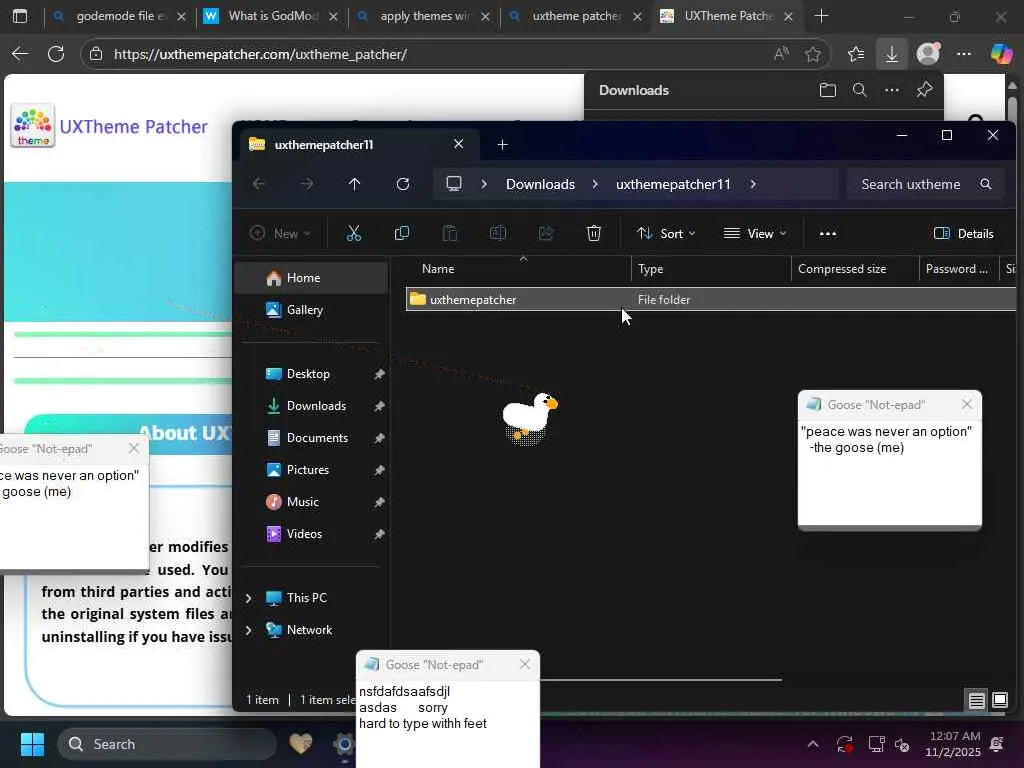Viewport: 1024px width, 768px height.
Task: Pin the Downloads panel
Action: (x=924, y=90)
